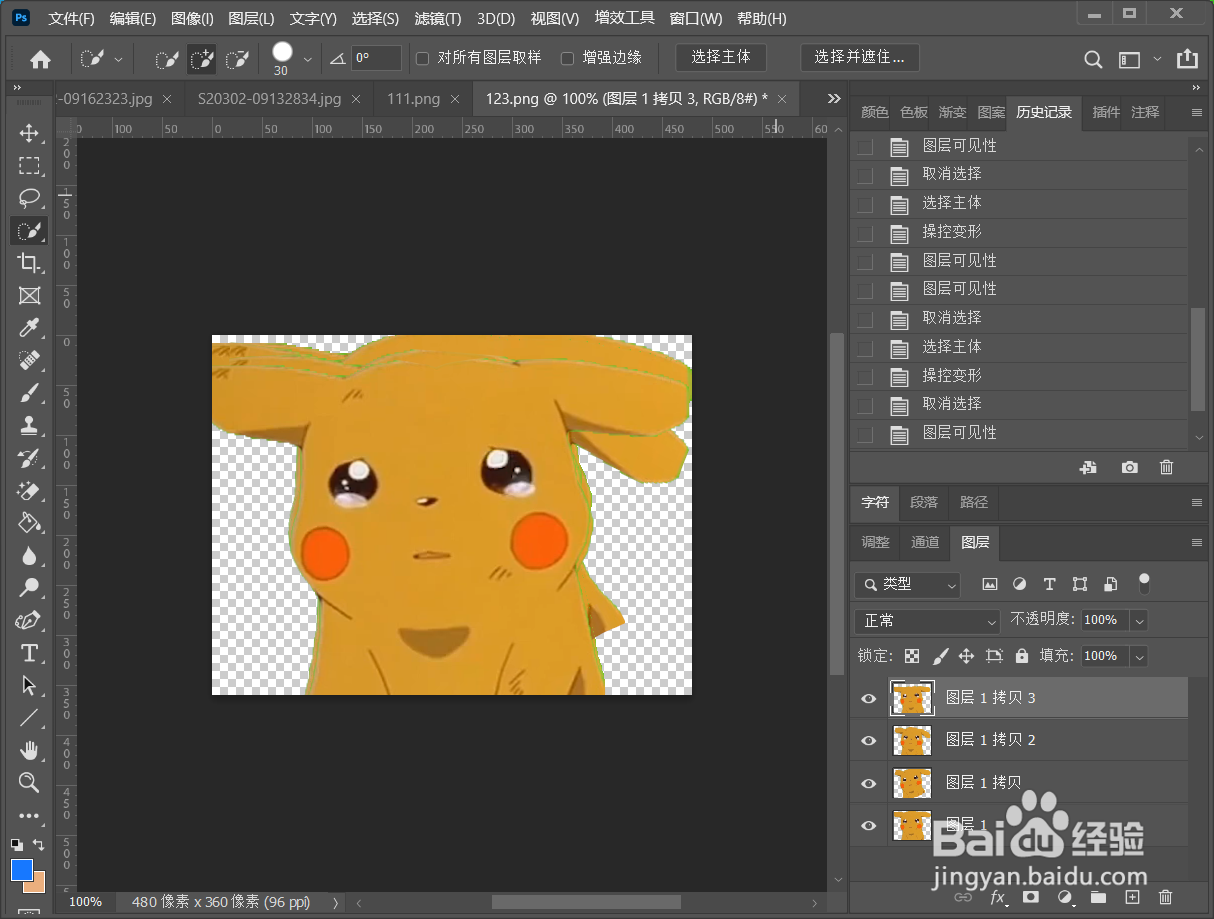Select the Lasso tool
The width and height of the screenshot is (1214, 919).
[x=29, y=198]
